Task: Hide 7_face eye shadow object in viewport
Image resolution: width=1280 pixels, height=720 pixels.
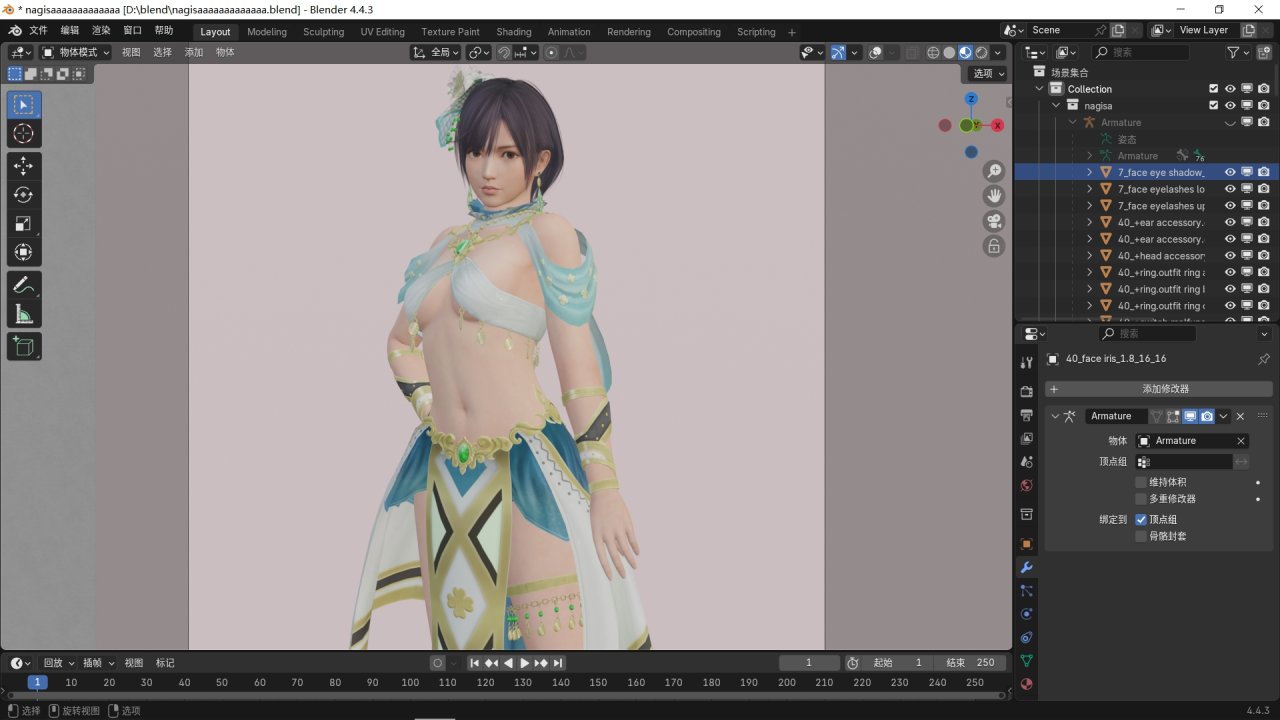Action: coord(1230,172)
